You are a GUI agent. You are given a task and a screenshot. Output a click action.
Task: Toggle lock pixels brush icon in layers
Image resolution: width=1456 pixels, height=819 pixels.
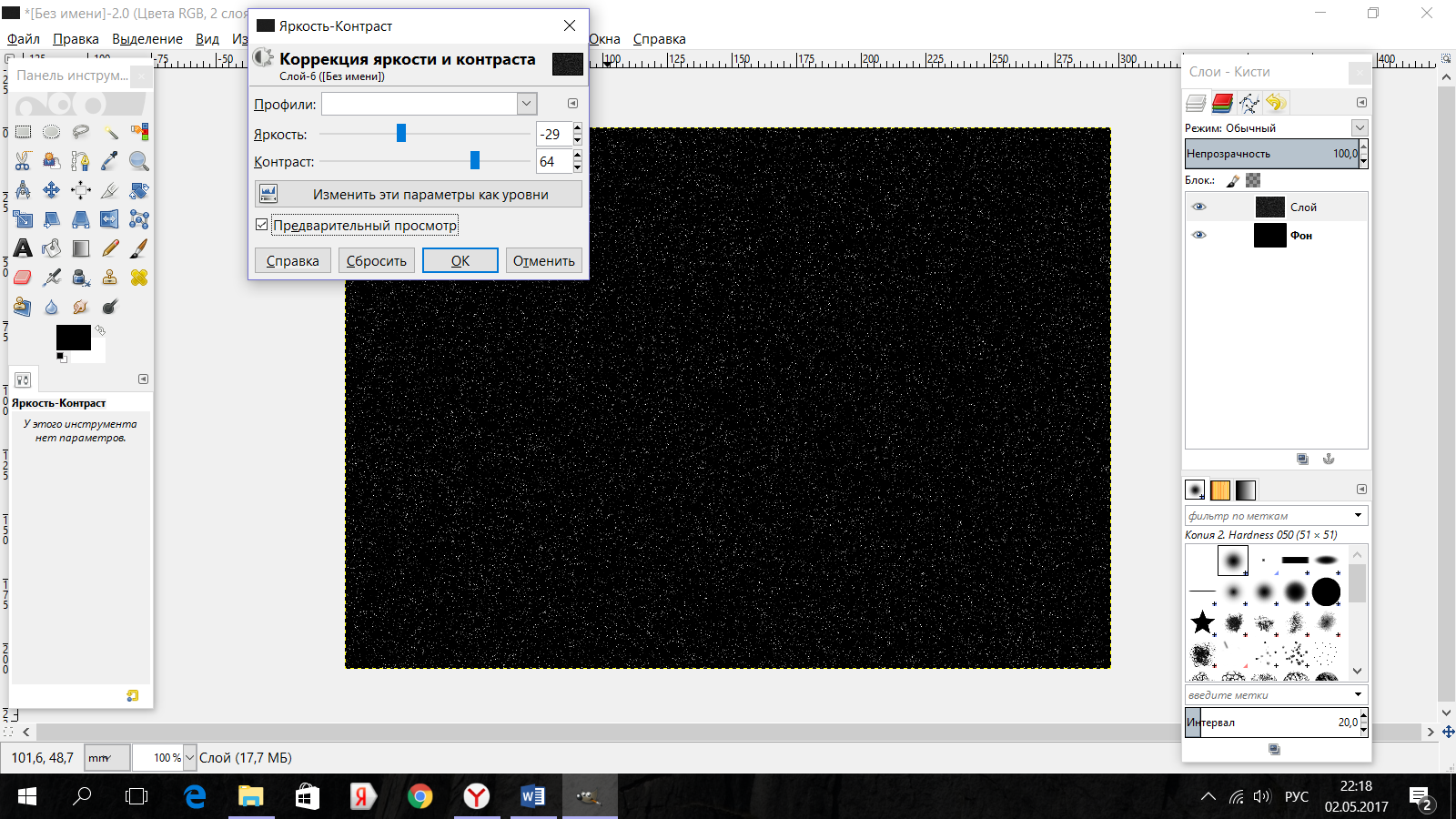click(1233, 180)
